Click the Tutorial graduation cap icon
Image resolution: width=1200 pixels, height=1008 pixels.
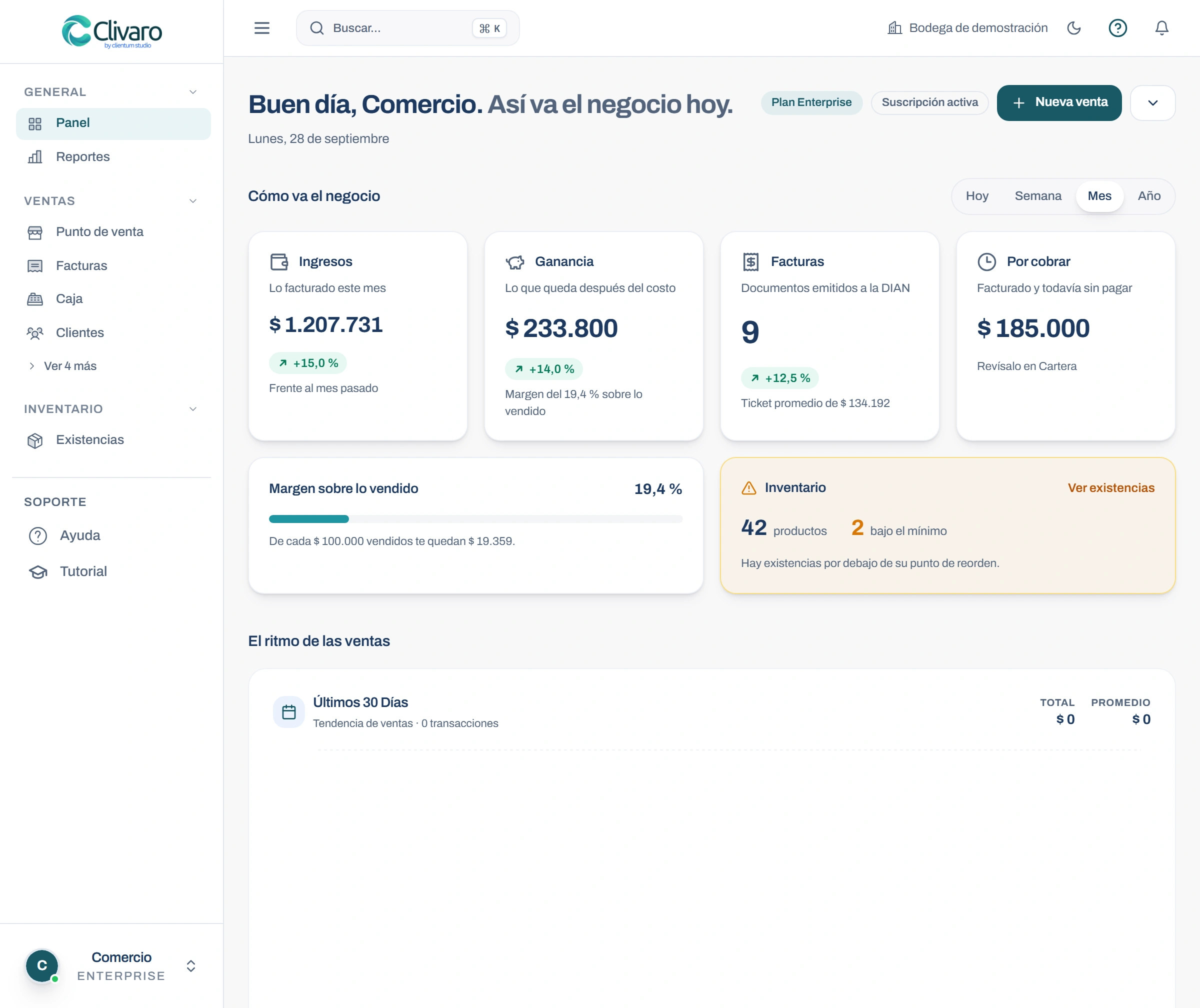[x=38, y=571]
